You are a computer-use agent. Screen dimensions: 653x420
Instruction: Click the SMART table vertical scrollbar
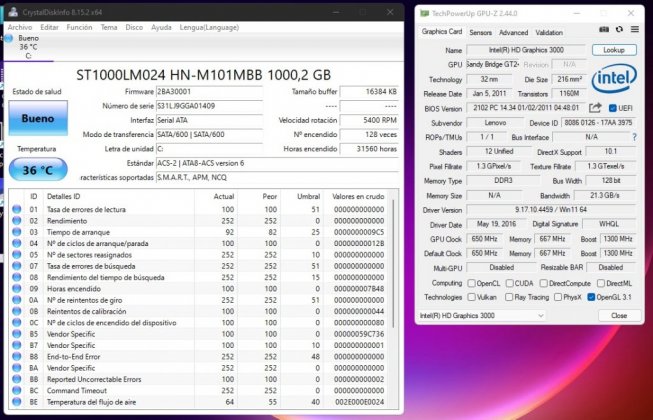(393, 262)
